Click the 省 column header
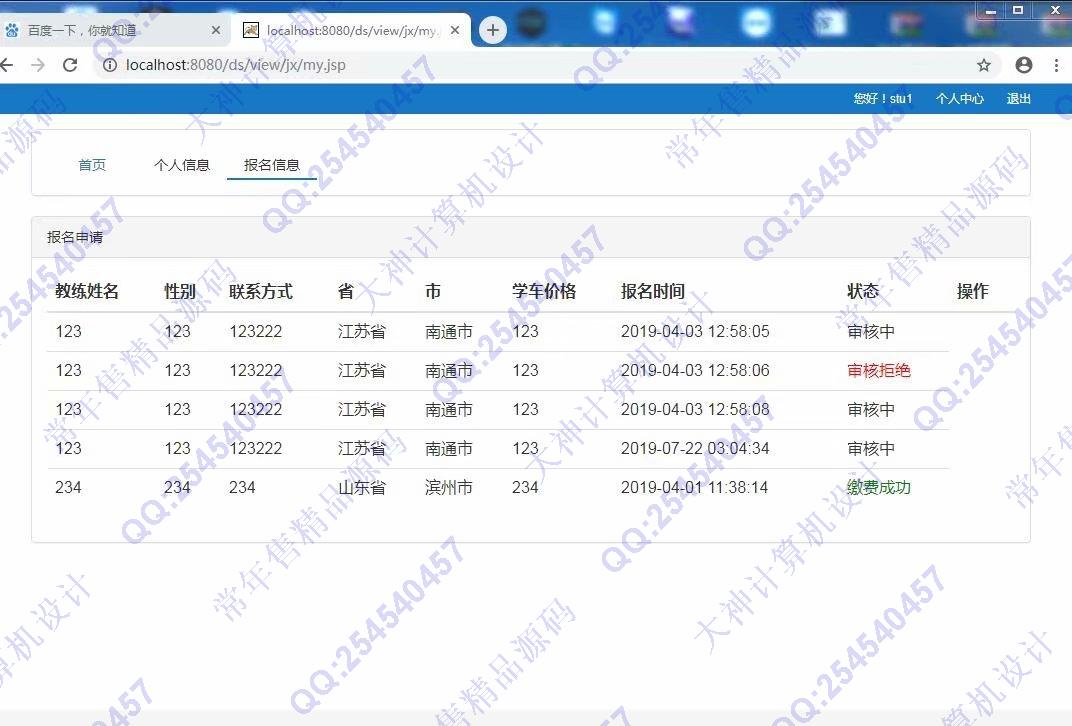The height and width of the screenshot is (726, 1072). click(346, 291)
